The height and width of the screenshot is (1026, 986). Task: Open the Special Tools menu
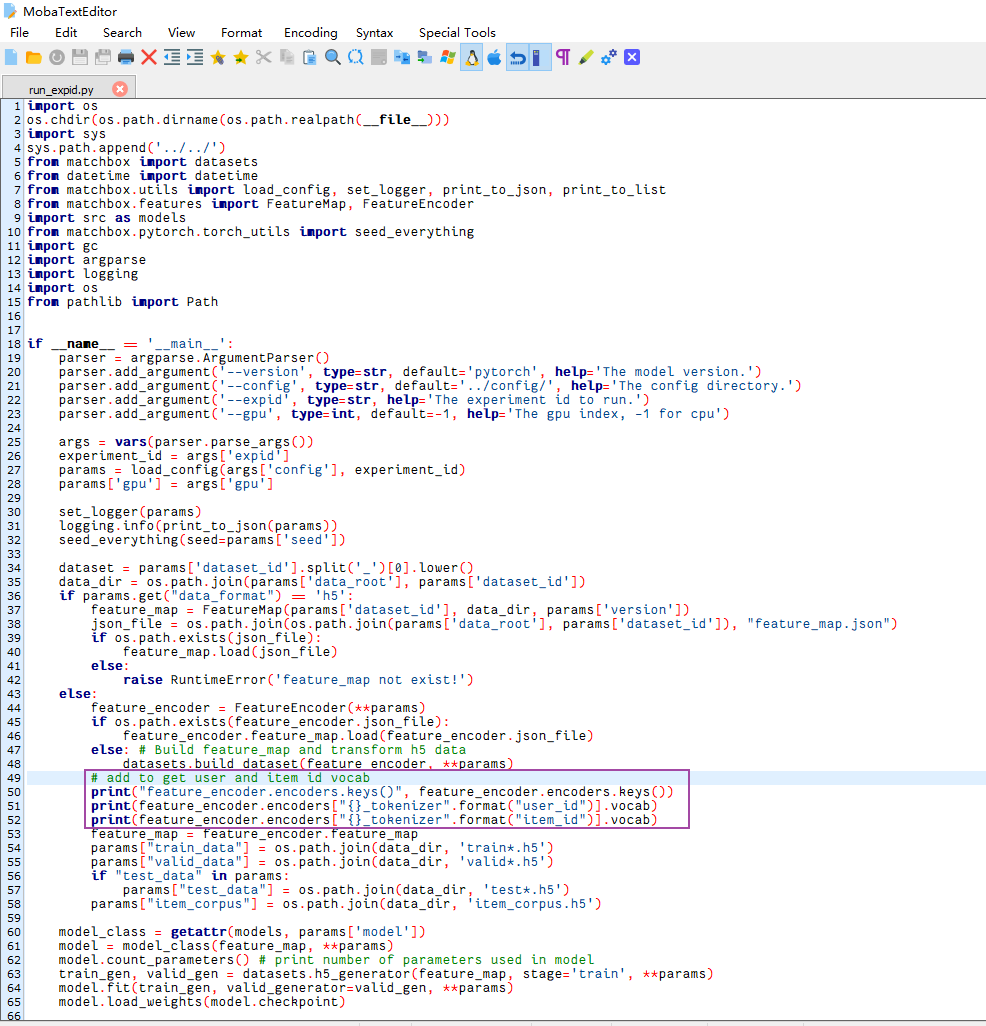tap(457, 32)
